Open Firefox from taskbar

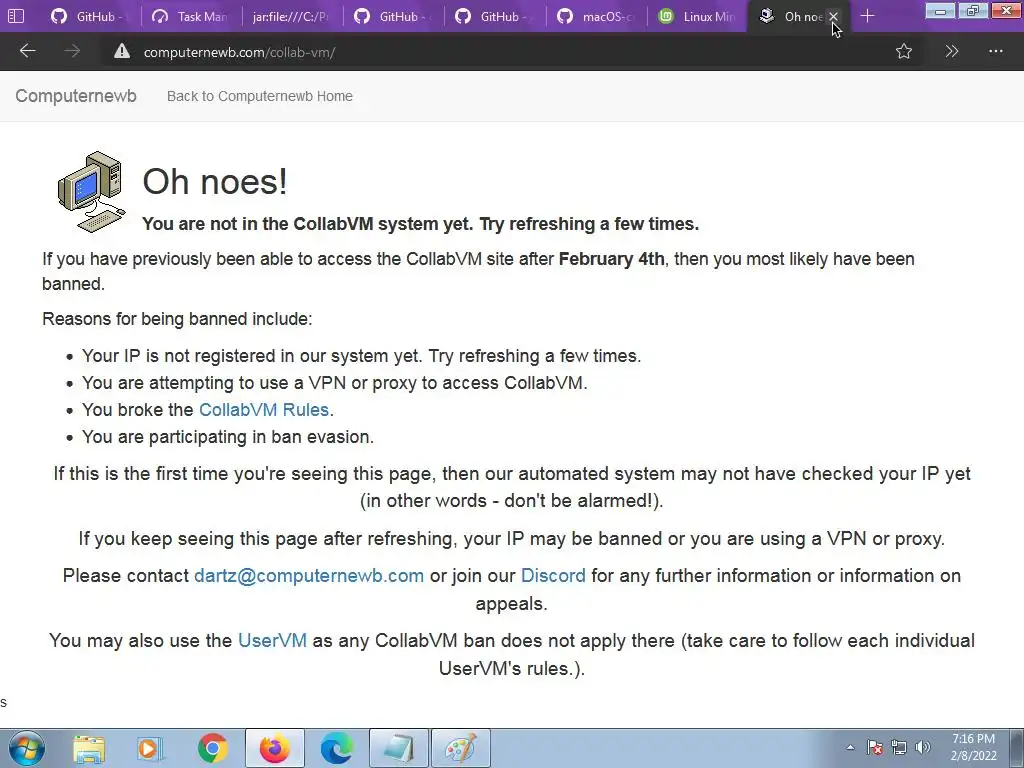coord(274,748)
